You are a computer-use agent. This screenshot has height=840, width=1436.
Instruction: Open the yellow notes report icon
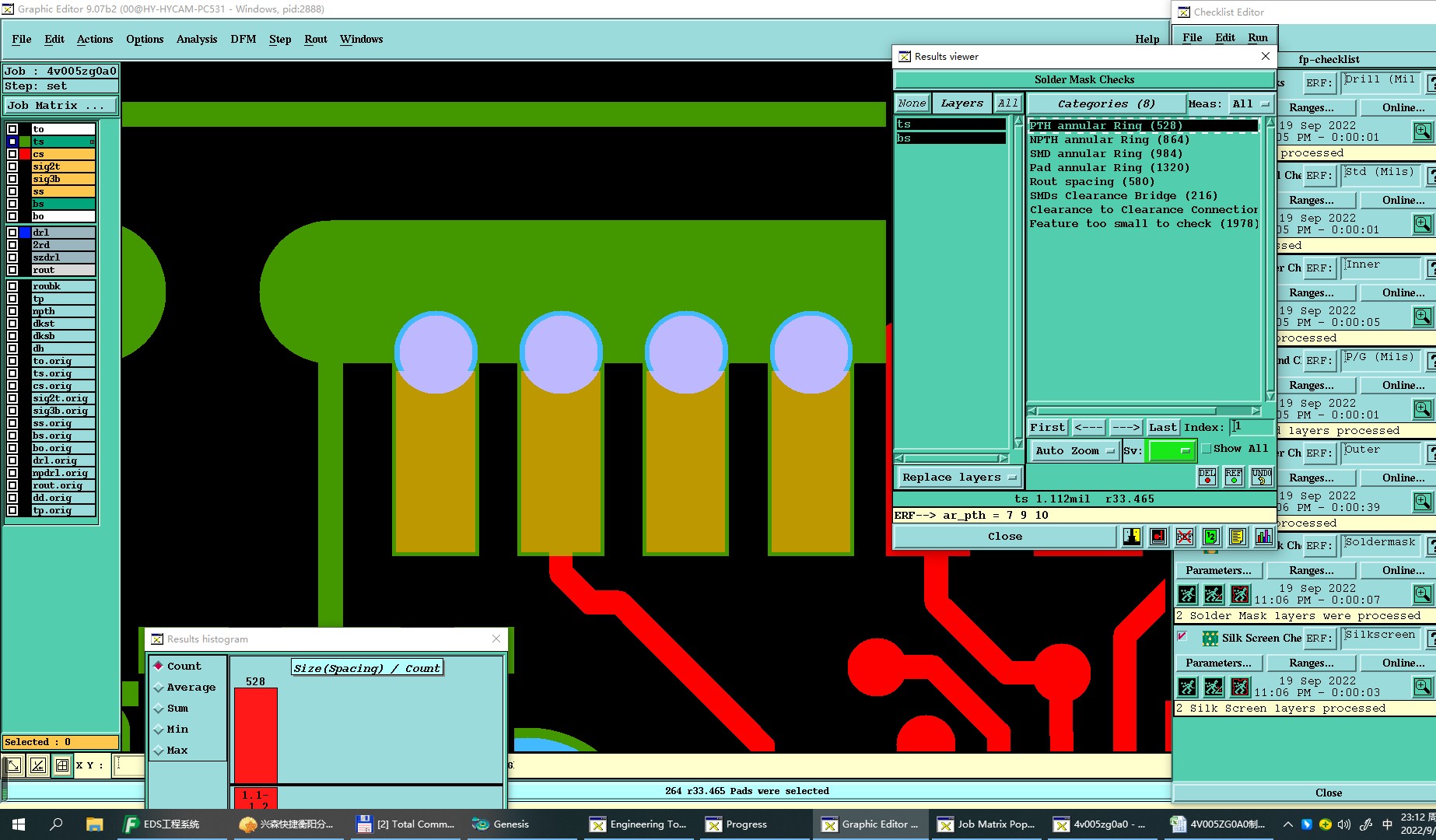[1238, 537]
